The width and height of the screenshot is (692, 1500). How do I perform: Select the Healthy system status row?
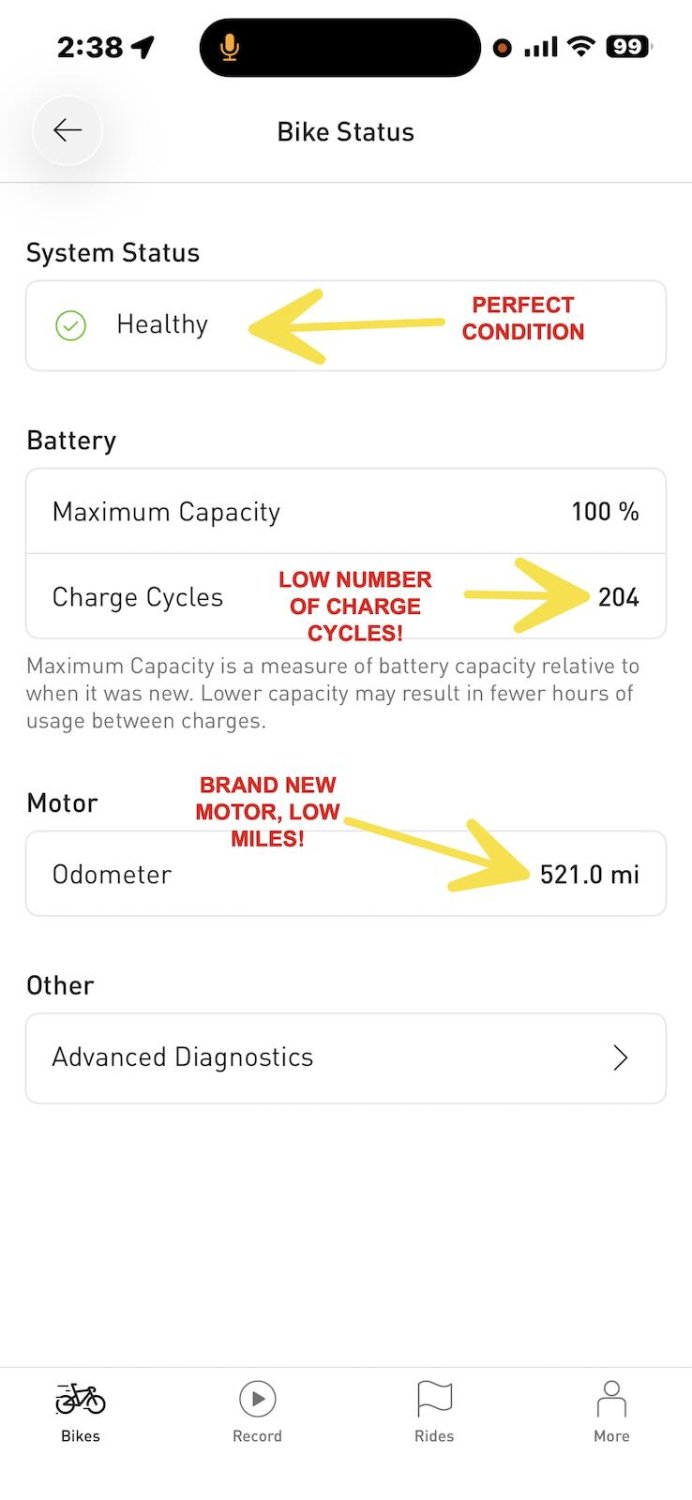tap(345, 324)
